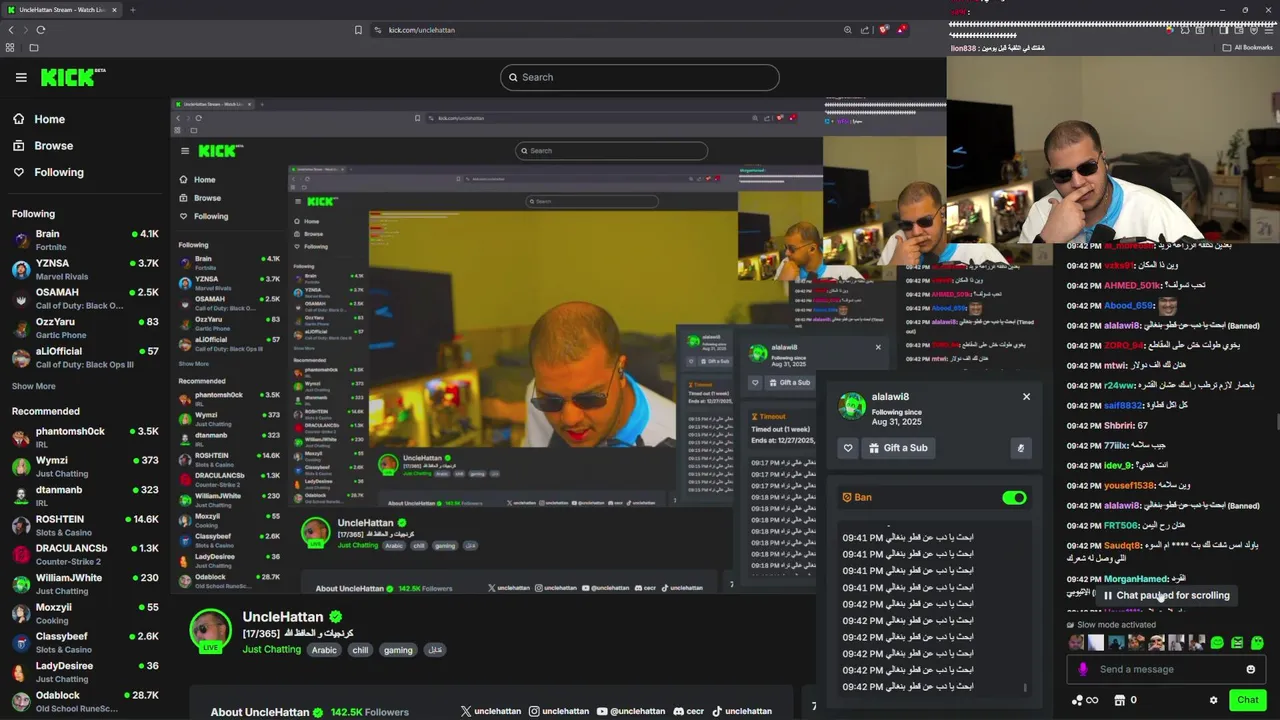Image resolution: width=1280 pixels, height=720 pixels.
Task: Close the alalawi8 user card
Action: point(1026,397)
